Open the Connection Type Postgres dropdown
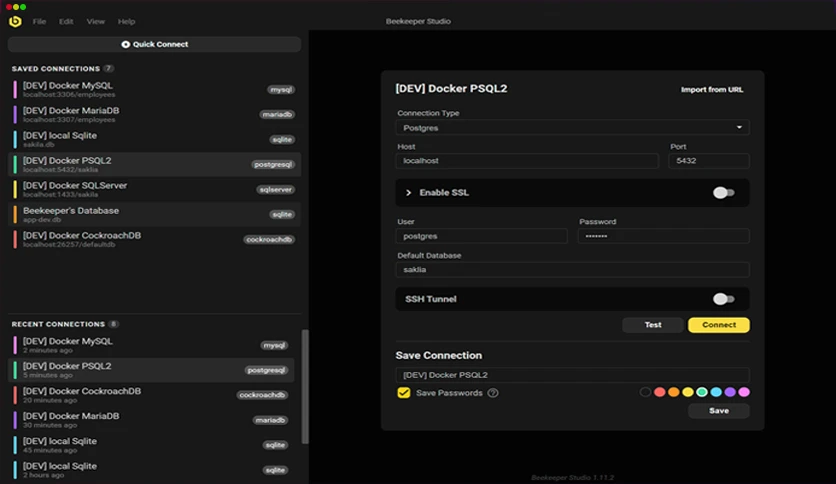Viewport: 836px width, 484px height. (572, 127)
